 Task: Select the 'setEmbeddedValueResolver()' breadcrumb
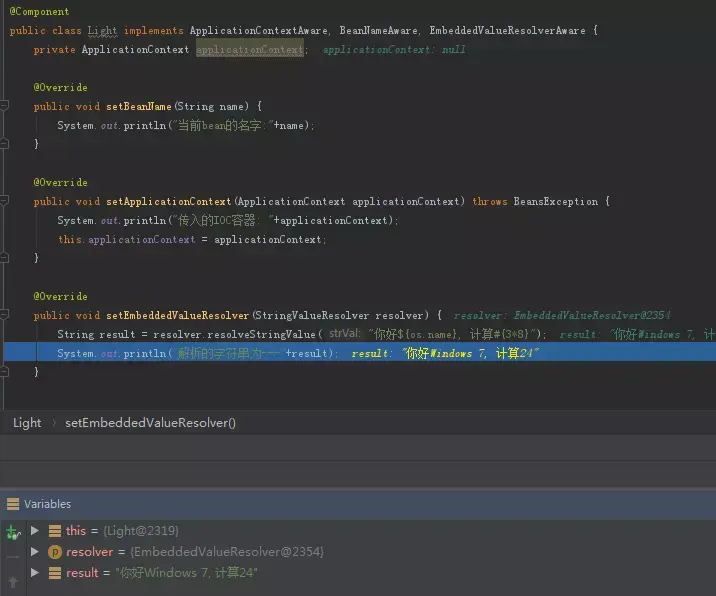pyautogui.click(x=150, y=423)
